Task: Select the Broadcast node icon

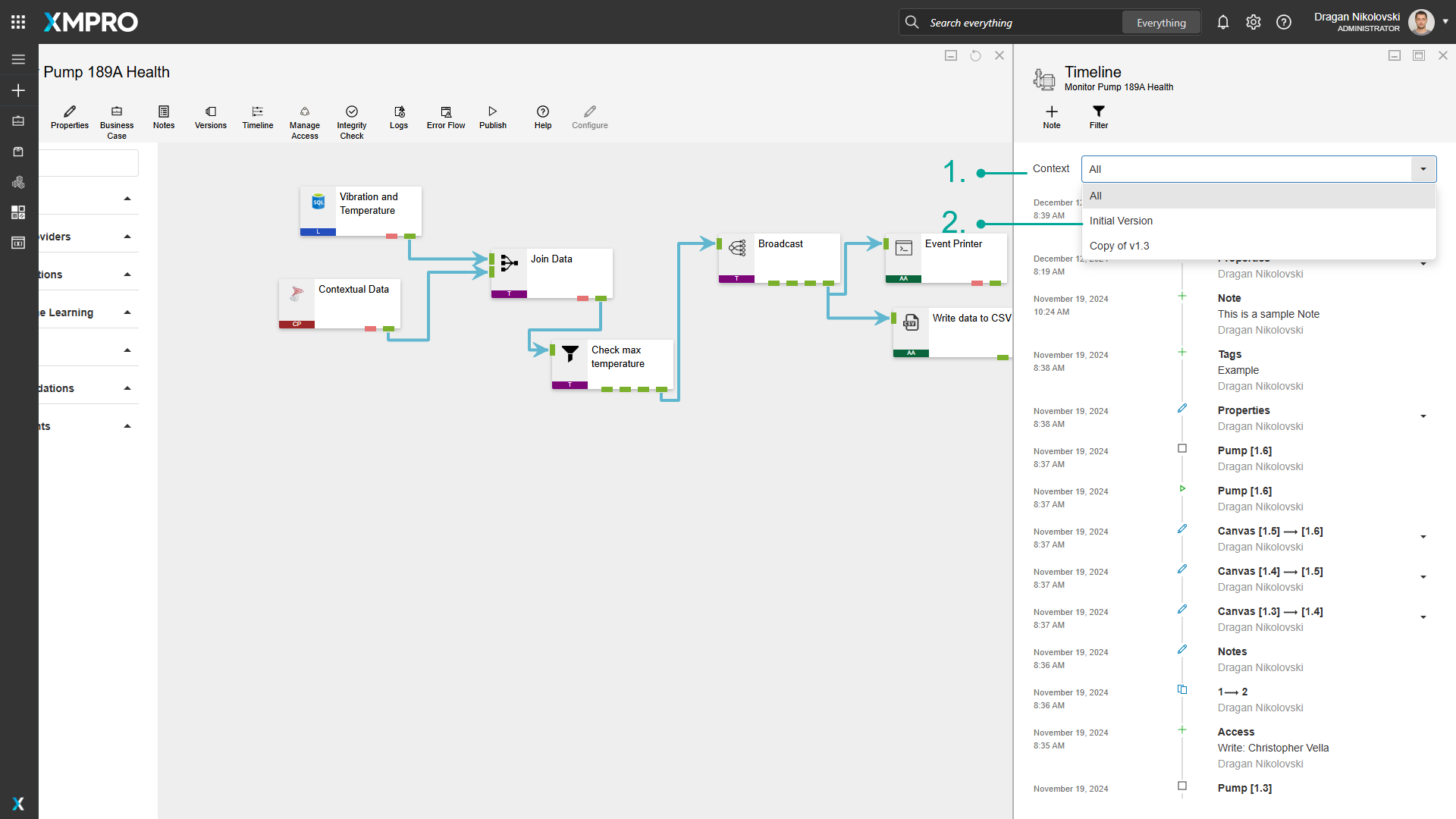Action: (x=737, y=248)
